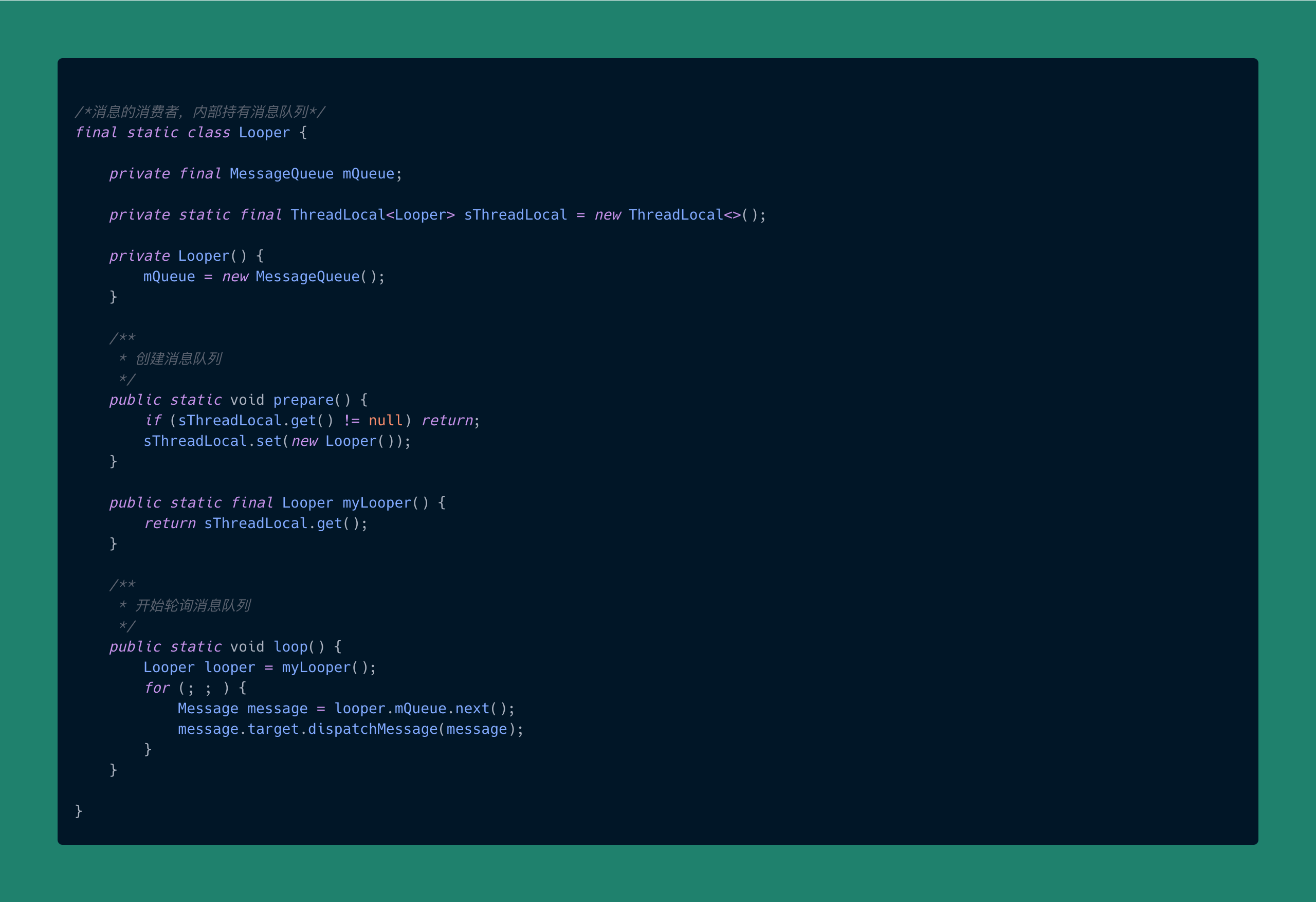
Task: Select the loop() method name
Action: 290,646
